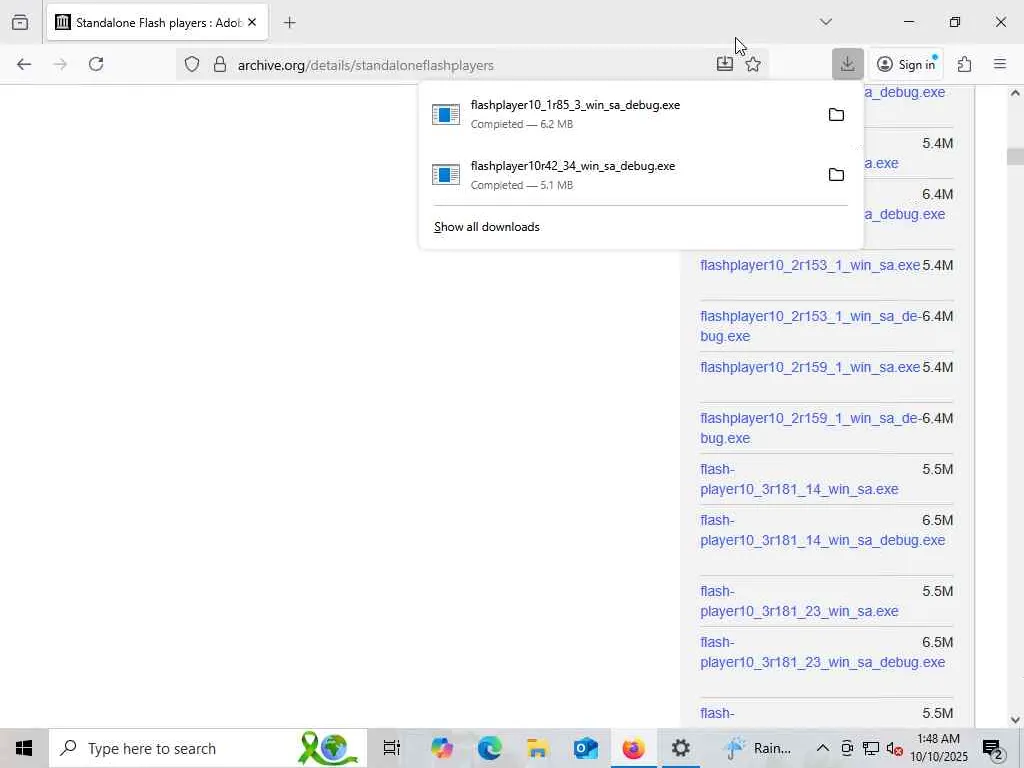
Task: Click the taskbar search box
Action: pos(208,748)
